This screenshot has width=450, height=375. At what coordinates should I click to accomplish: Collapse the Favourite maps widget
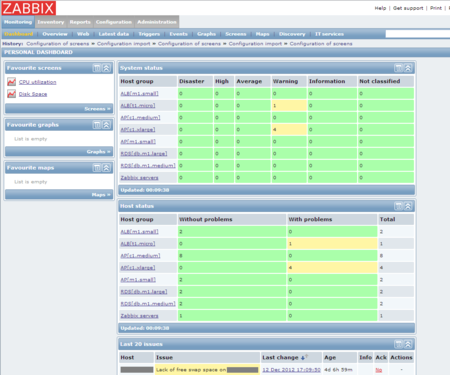click(x=106, y=168)
